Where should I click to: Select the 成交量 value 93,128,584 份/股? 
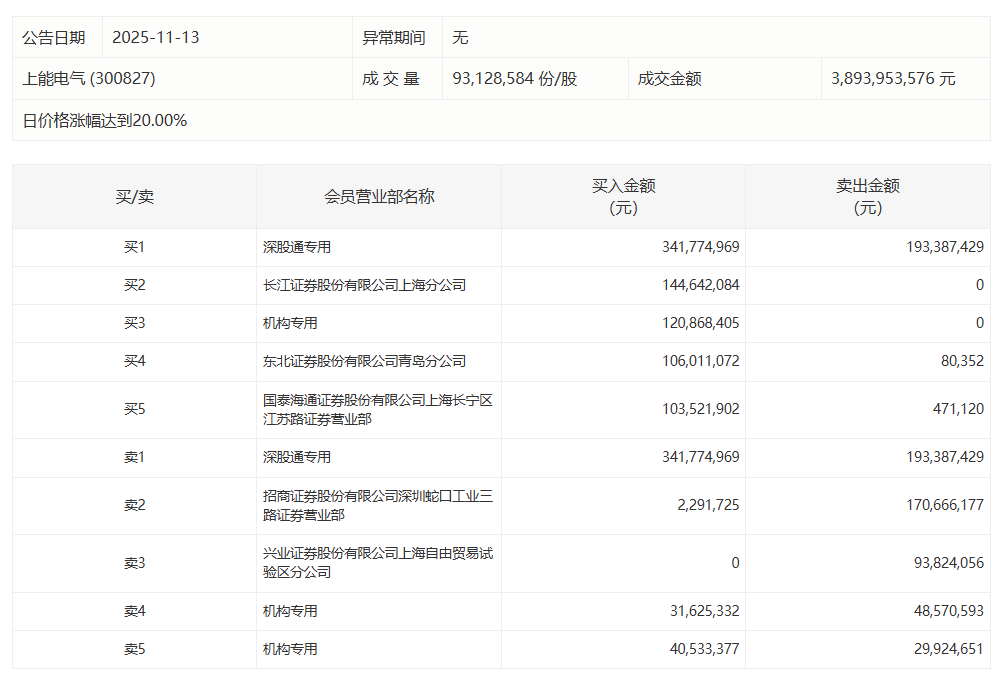(515, 78)
